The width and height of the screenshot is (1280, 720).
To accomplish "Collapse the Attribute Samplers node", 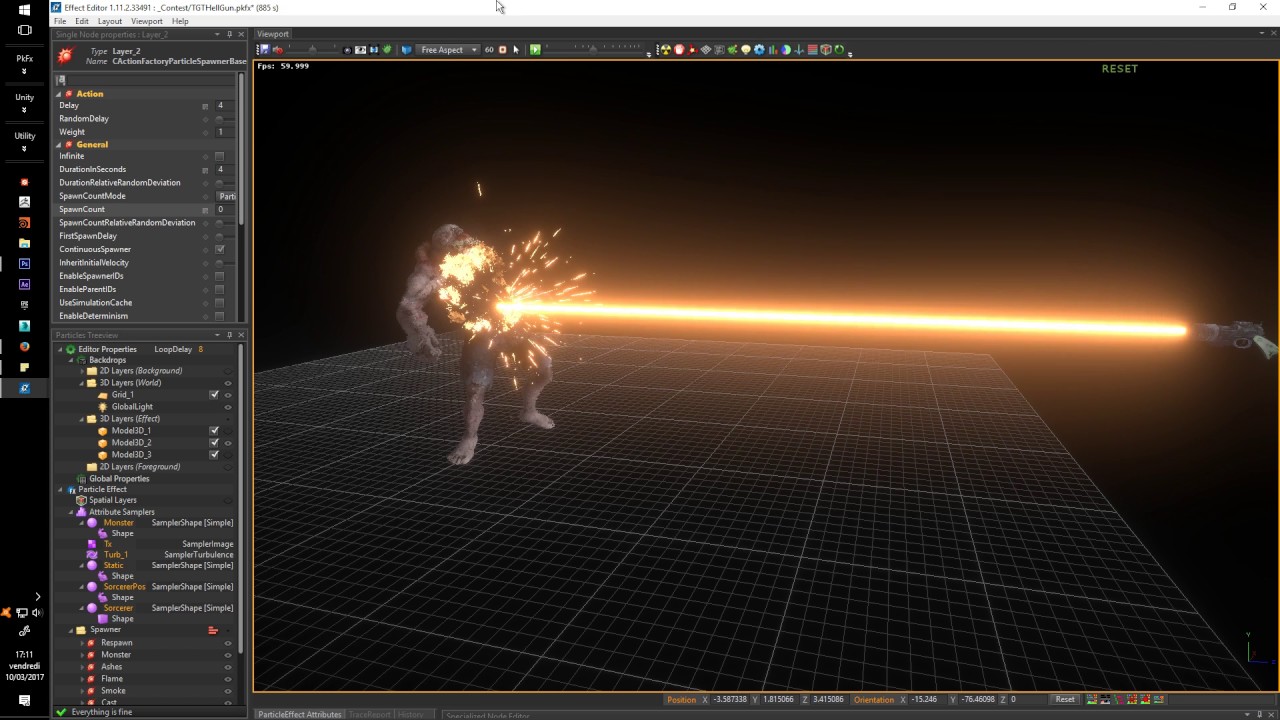I will pyautogui.click(x=72, y=512).
